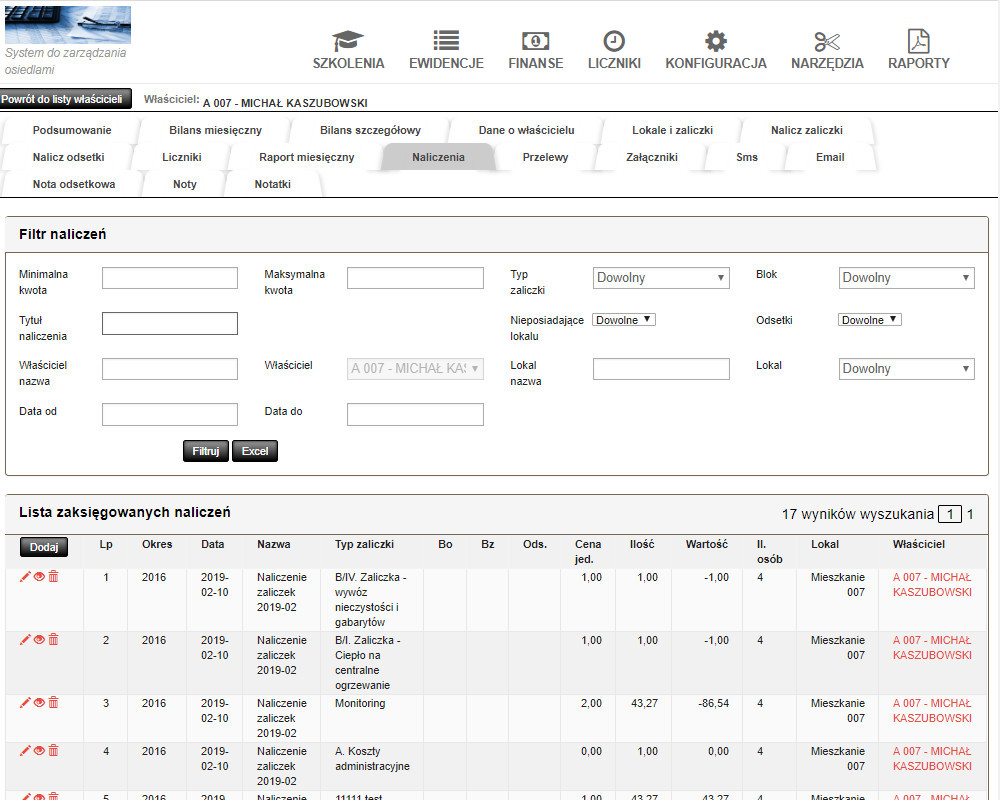Open the Załączniki tab
This screenshot has width=1000, height=800.
click(652, 157)
